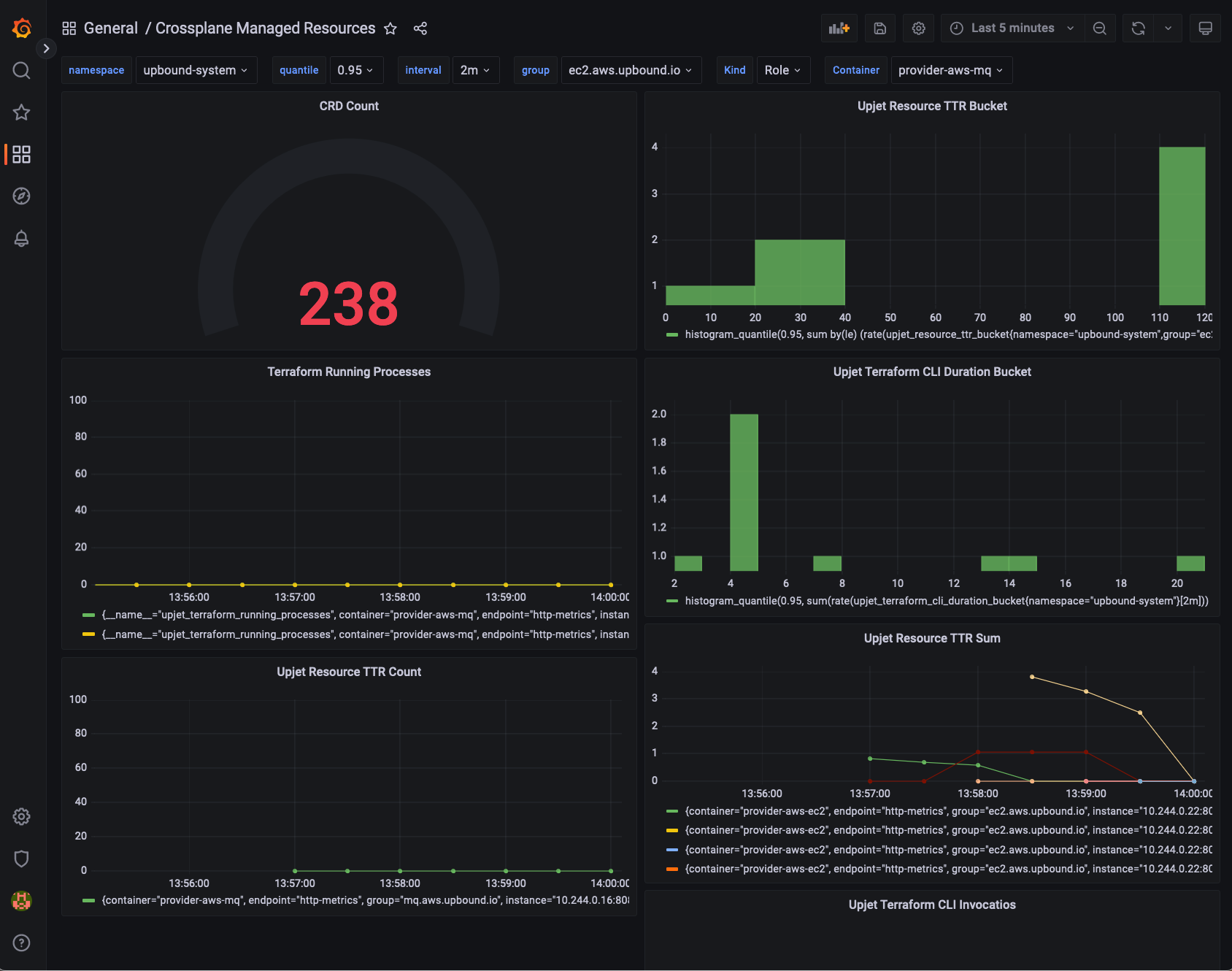This screenshot has height=971, width=1232.
Task: Toggle the CLI Duration Bucket histogram_quantile legend series
Action: [x=947, y=601]
